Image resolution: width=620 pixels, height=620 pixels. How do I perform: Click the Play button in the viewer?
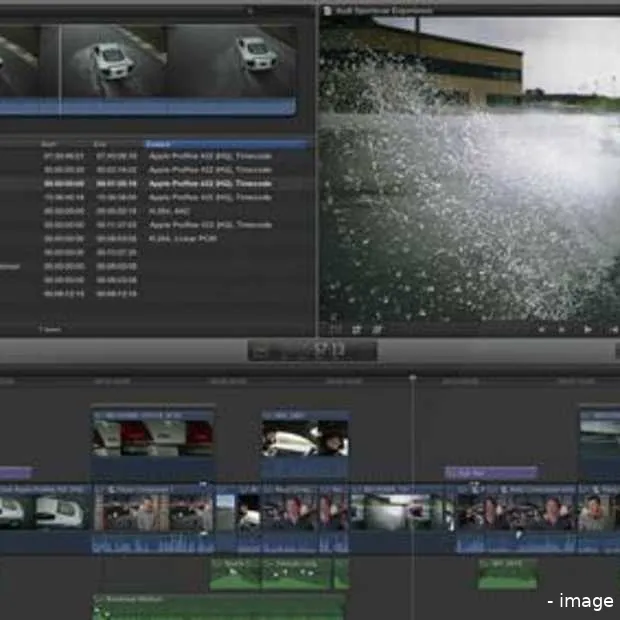pyautogui.click(x=588, y=329)
